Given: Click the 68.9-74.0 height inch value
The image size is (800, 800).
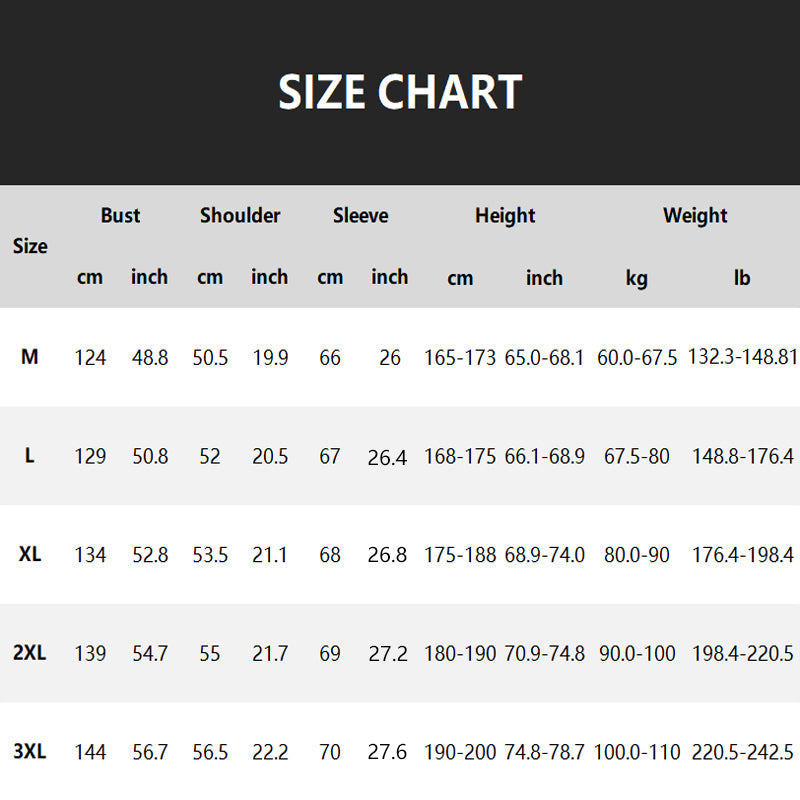Looking at the screenshot, I should (x=544, y=554).
